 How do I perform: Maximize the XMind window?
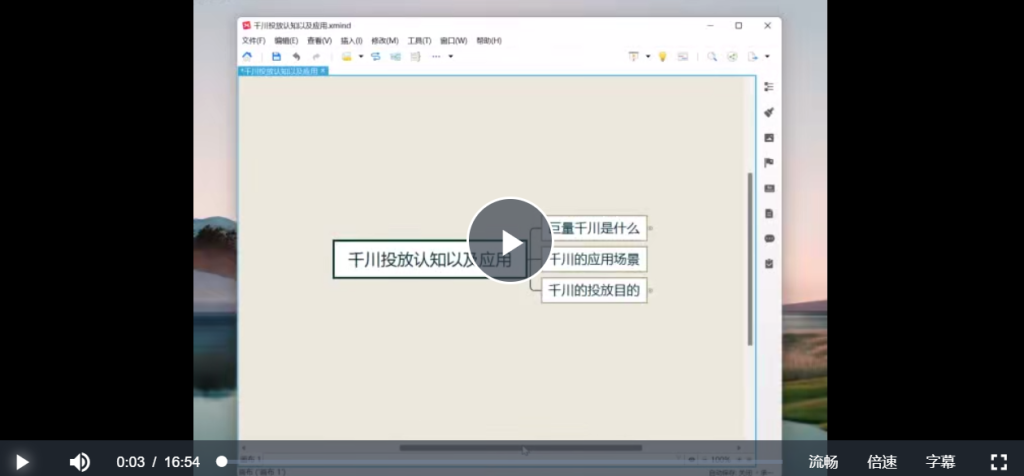tap(739, 25)
